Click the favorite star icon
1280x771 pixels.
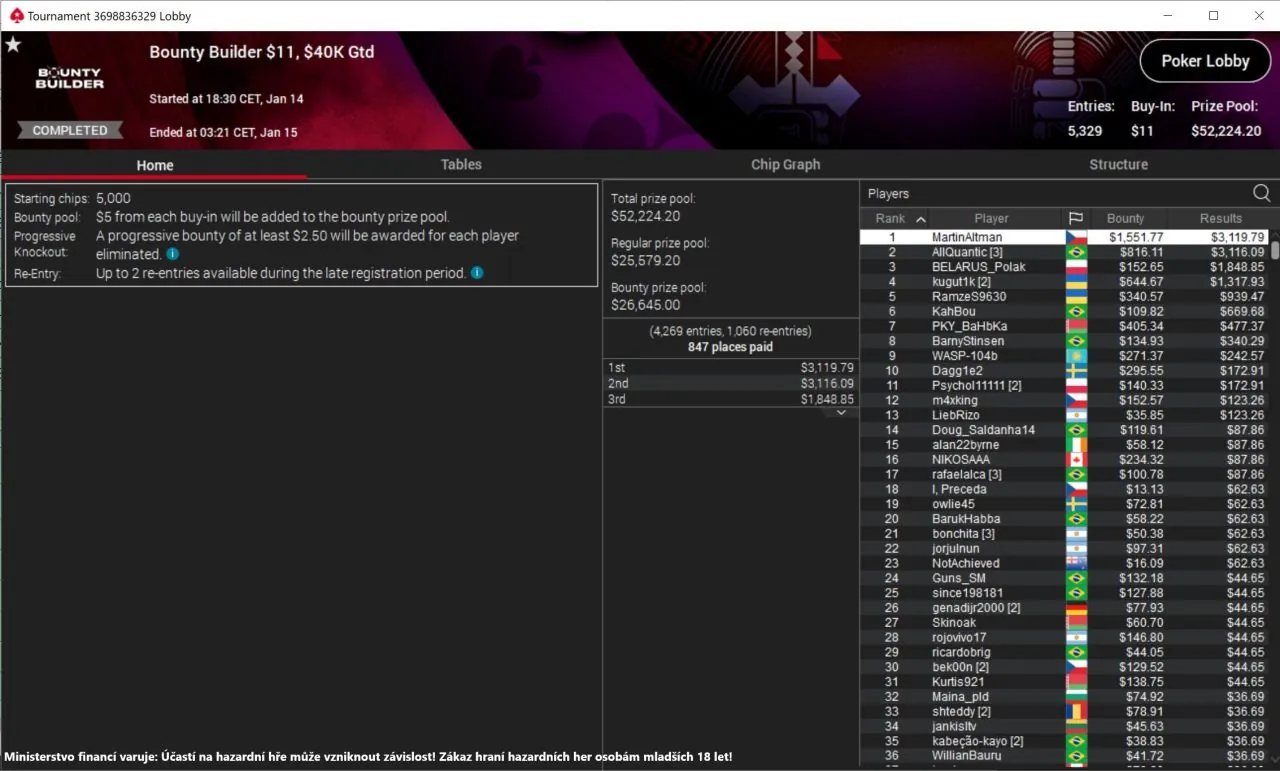(x=13, y=45)
